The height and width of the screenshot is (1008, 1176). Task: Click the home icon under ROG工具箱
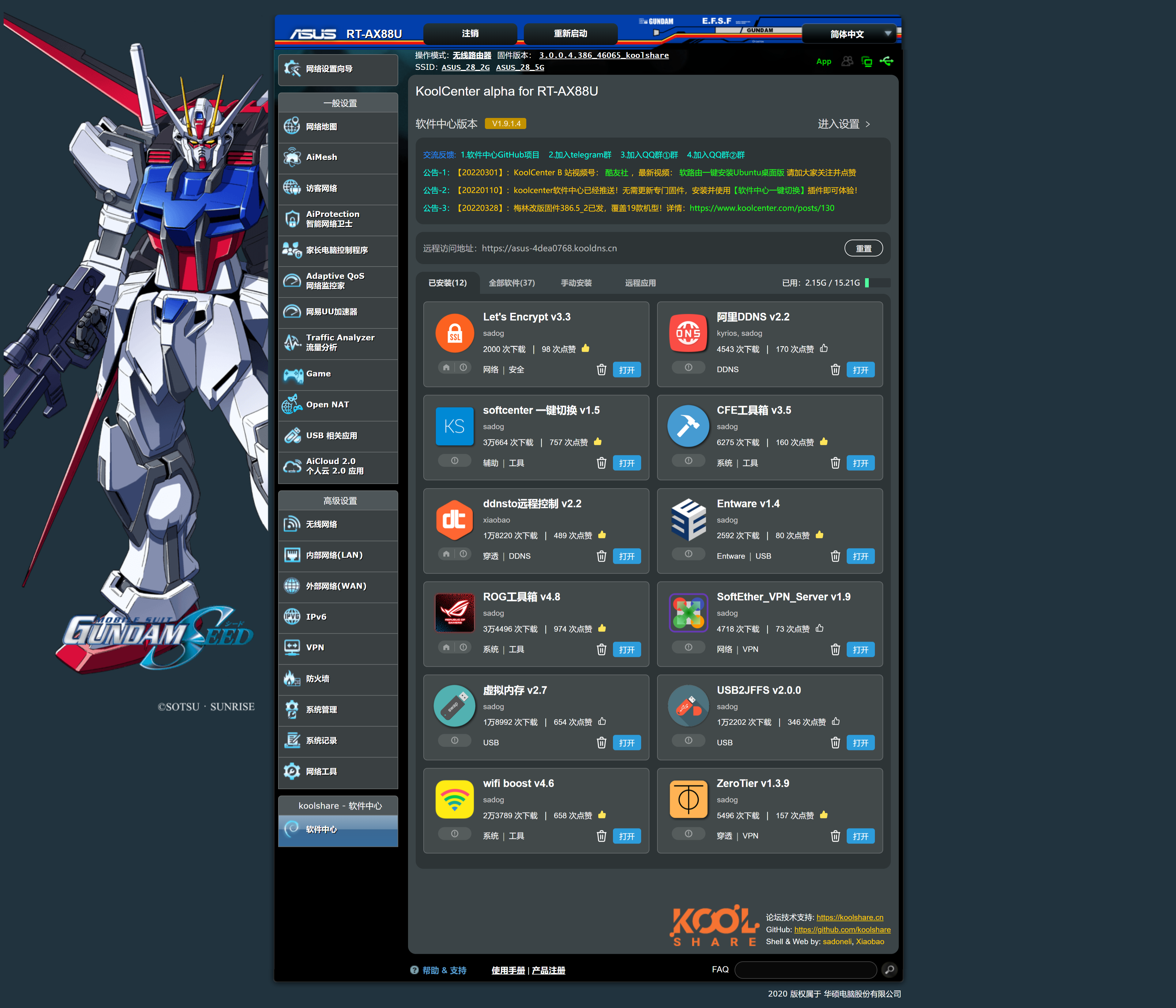[x=446, y=647]
